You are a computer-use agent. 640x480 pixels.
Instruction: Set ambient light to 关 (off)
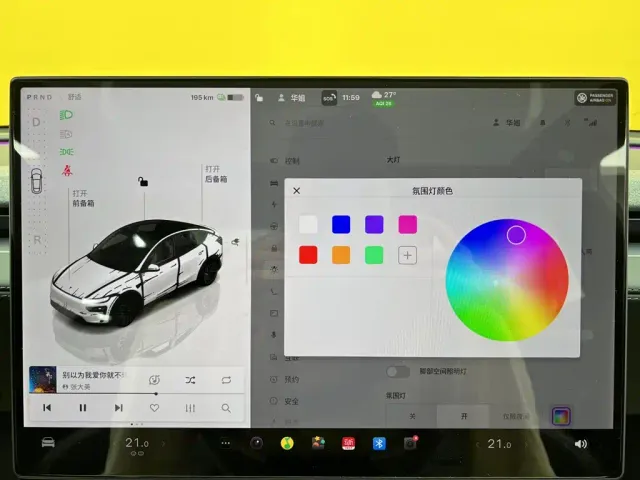[412, 416]
